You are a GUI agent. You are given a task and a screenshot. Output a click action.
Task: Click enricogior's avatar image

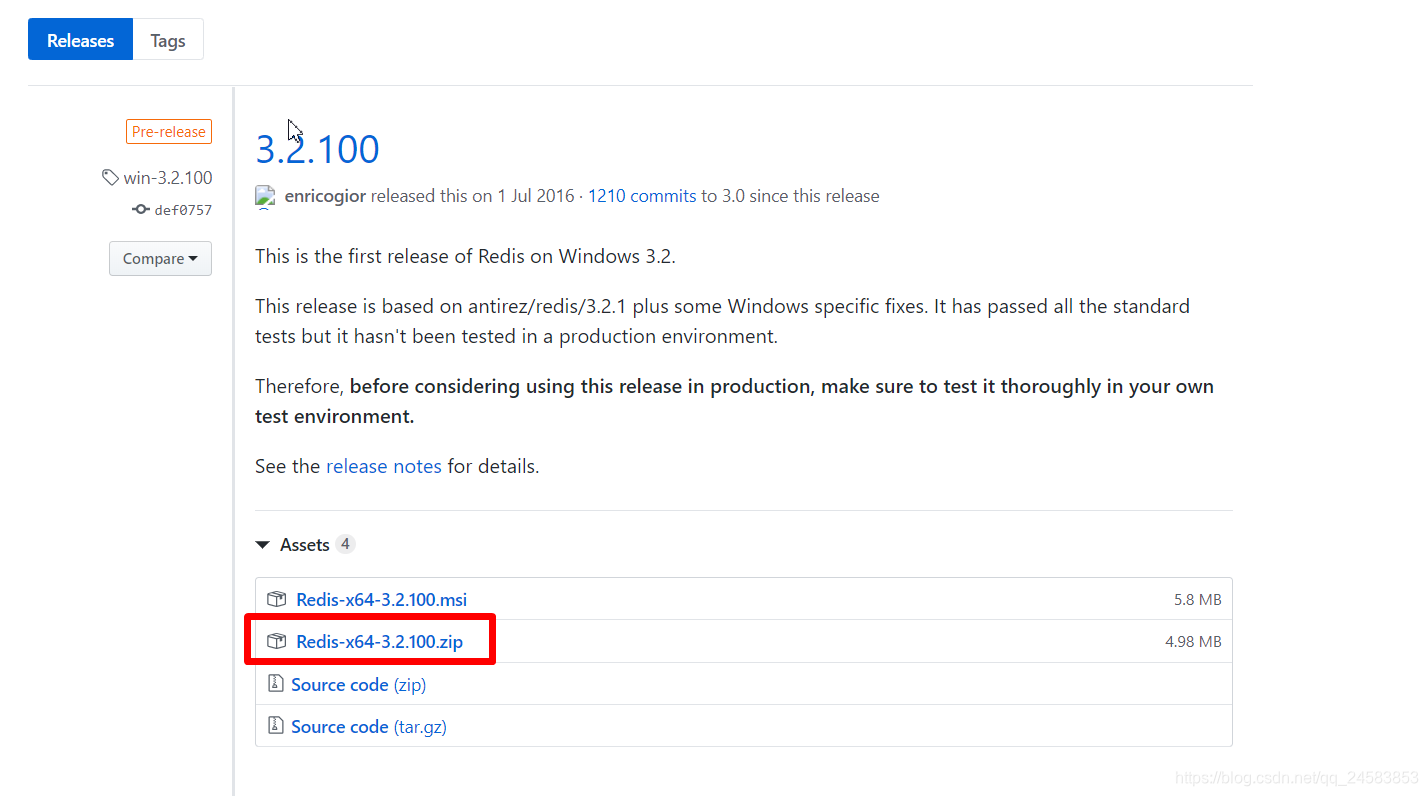coord(265,196)
